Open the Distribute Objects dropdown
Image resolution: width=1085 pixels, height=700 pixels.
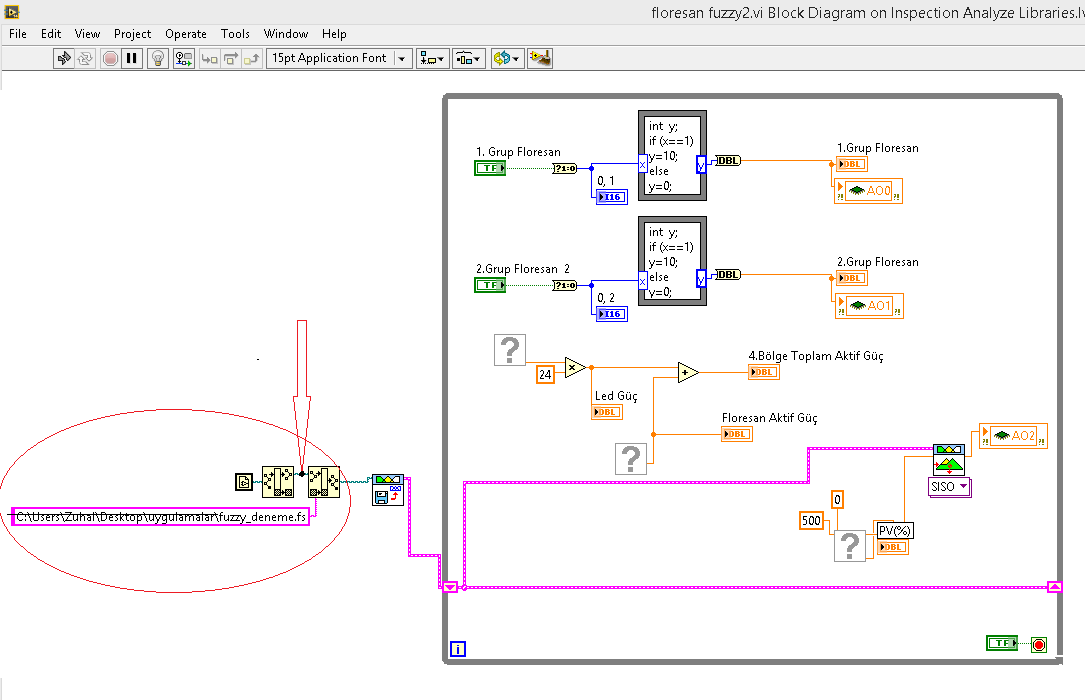tap(468, 58)
